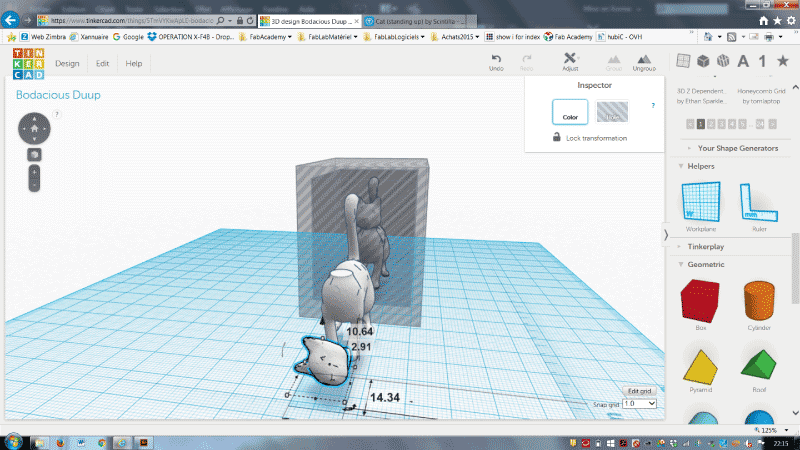Zoom out with the minus button
The image size is (800, 450).
click(34, 185)
